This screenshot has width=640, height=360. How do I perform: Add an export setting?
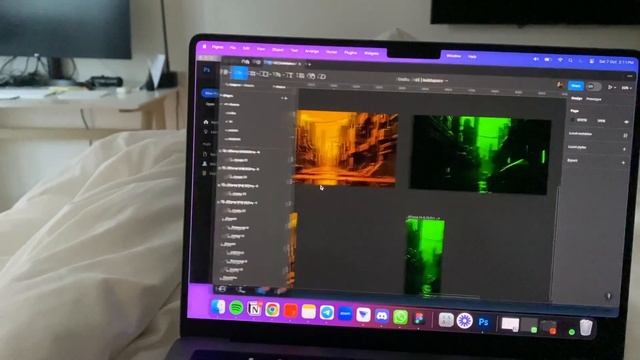point(623,162)
